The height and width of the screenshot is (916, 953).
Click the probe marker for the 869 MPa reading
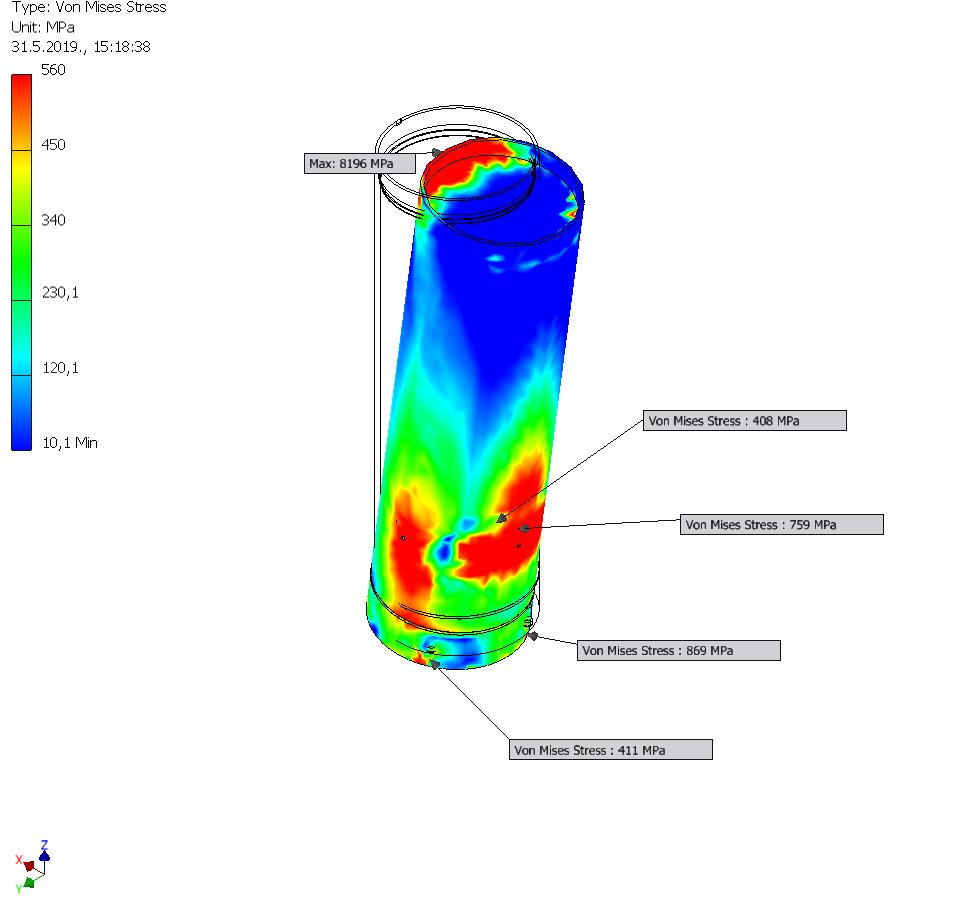533,635
